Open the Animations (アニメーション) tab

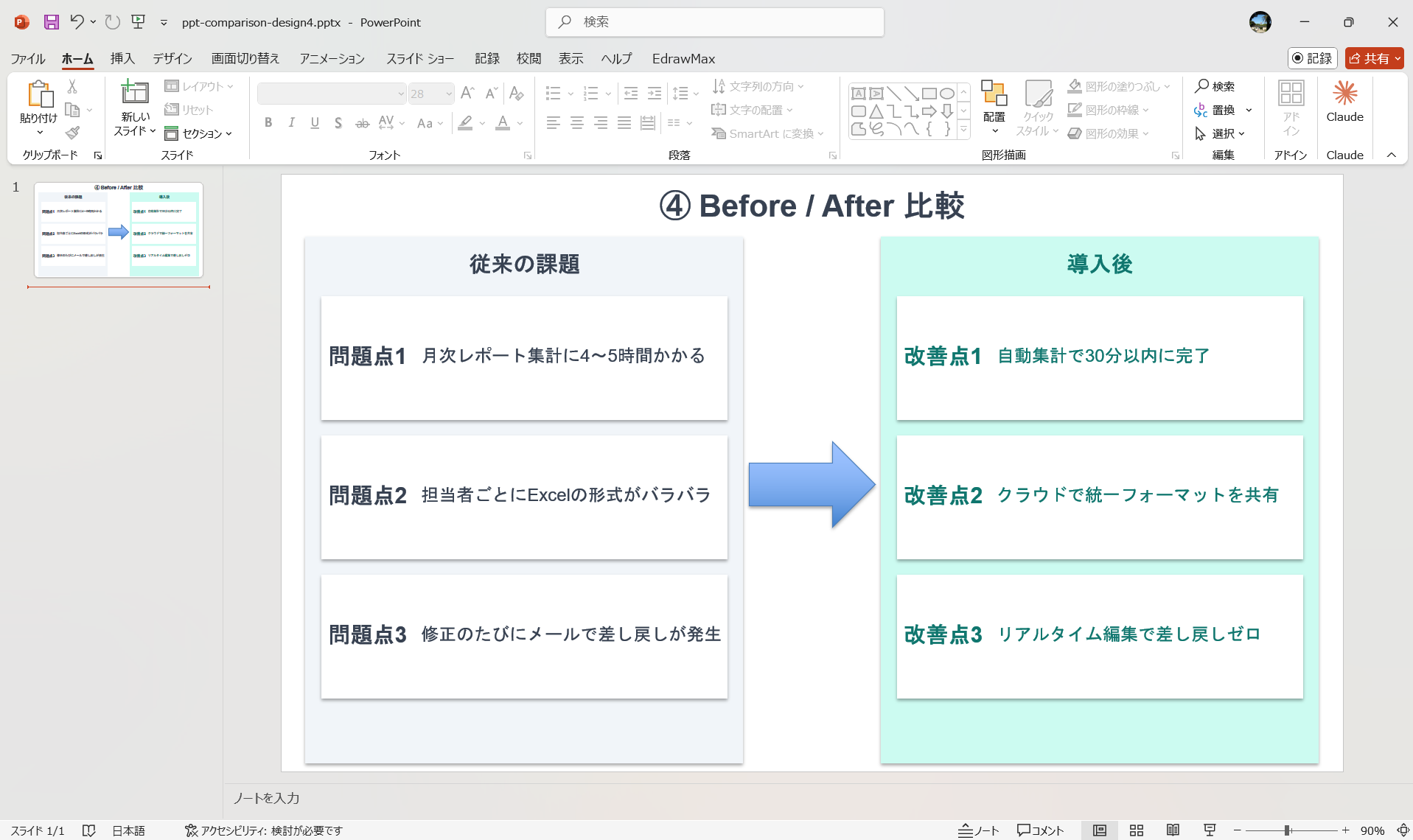click(332, 58)
